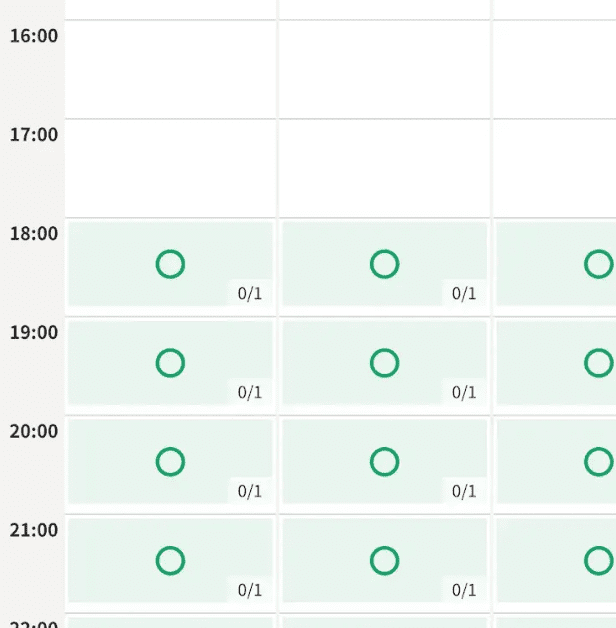This screenshot has height=628, width=616.
Task: Select the 18:00 available circle in first column
Action: 170,264
